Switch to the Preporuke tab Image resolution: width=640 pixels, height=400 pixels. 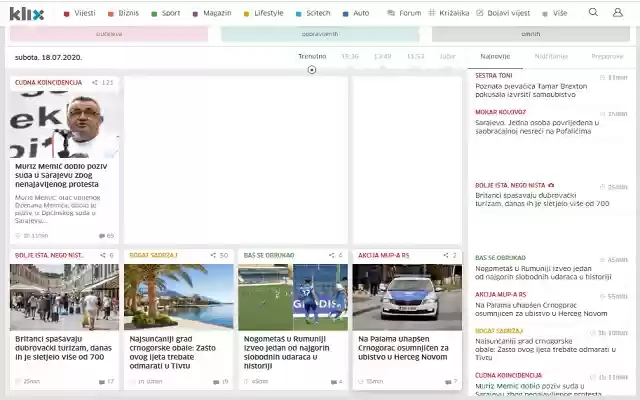tap(607, 56)
